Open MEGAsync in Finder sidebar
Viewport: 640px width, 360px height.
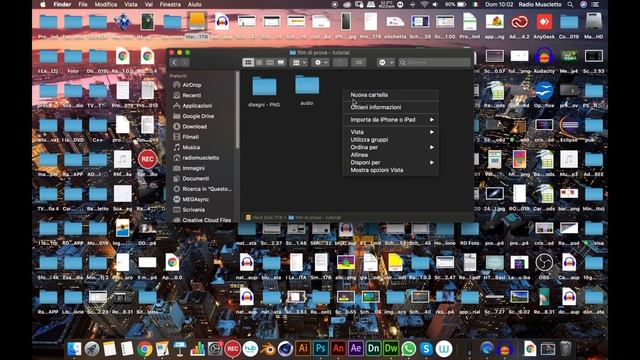(196, 199)
